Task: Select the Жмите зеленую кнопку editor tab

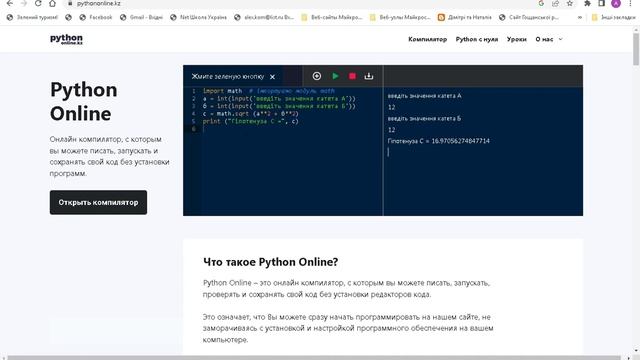Action: 228,76
